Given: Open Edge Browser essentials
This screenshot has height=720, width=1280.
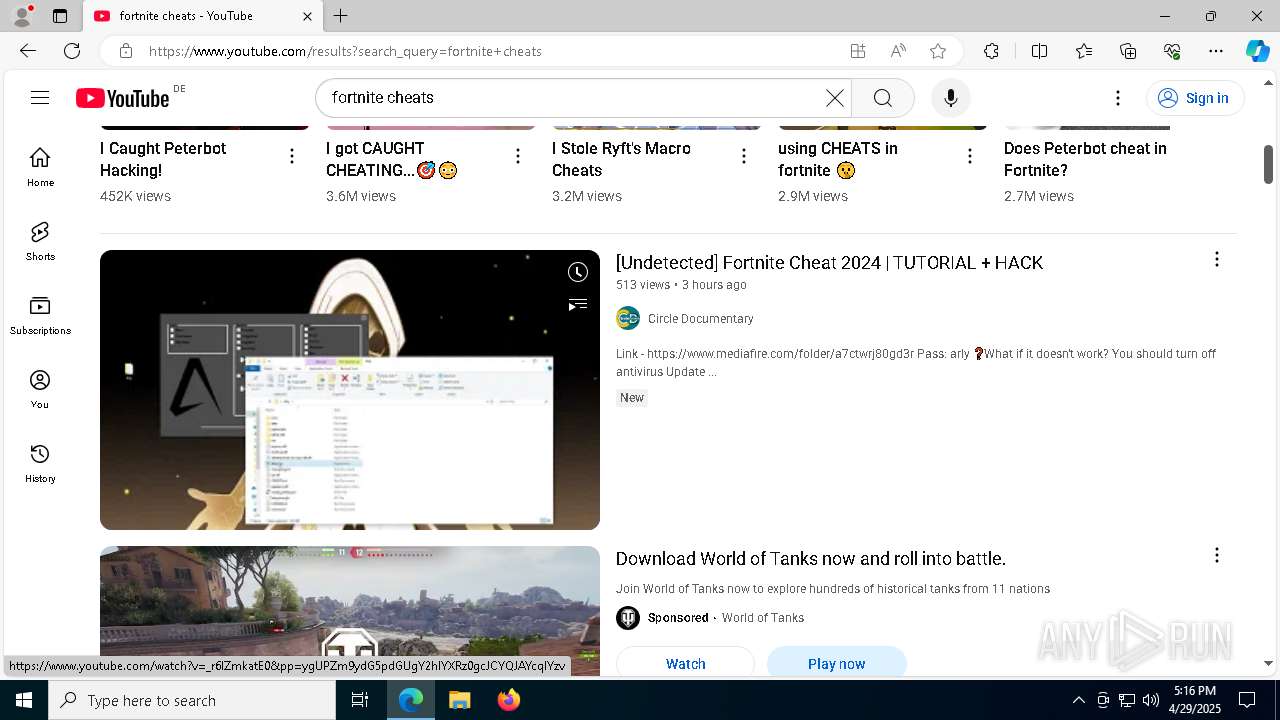Looking at the screenshot, I should pyautogui.click(x=1172, y=51).
